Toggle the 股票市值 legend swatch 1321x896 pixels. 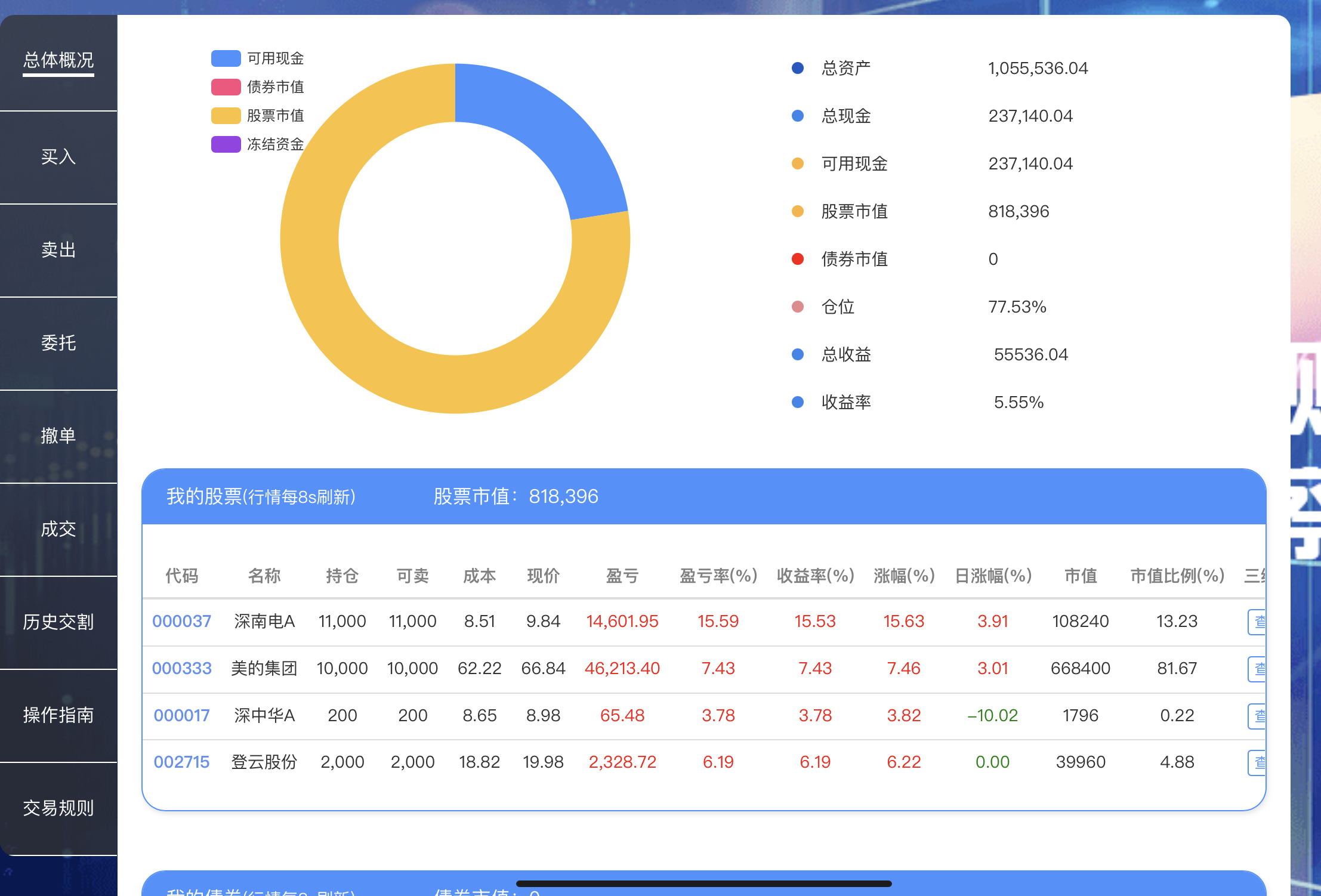click(226, 116)
